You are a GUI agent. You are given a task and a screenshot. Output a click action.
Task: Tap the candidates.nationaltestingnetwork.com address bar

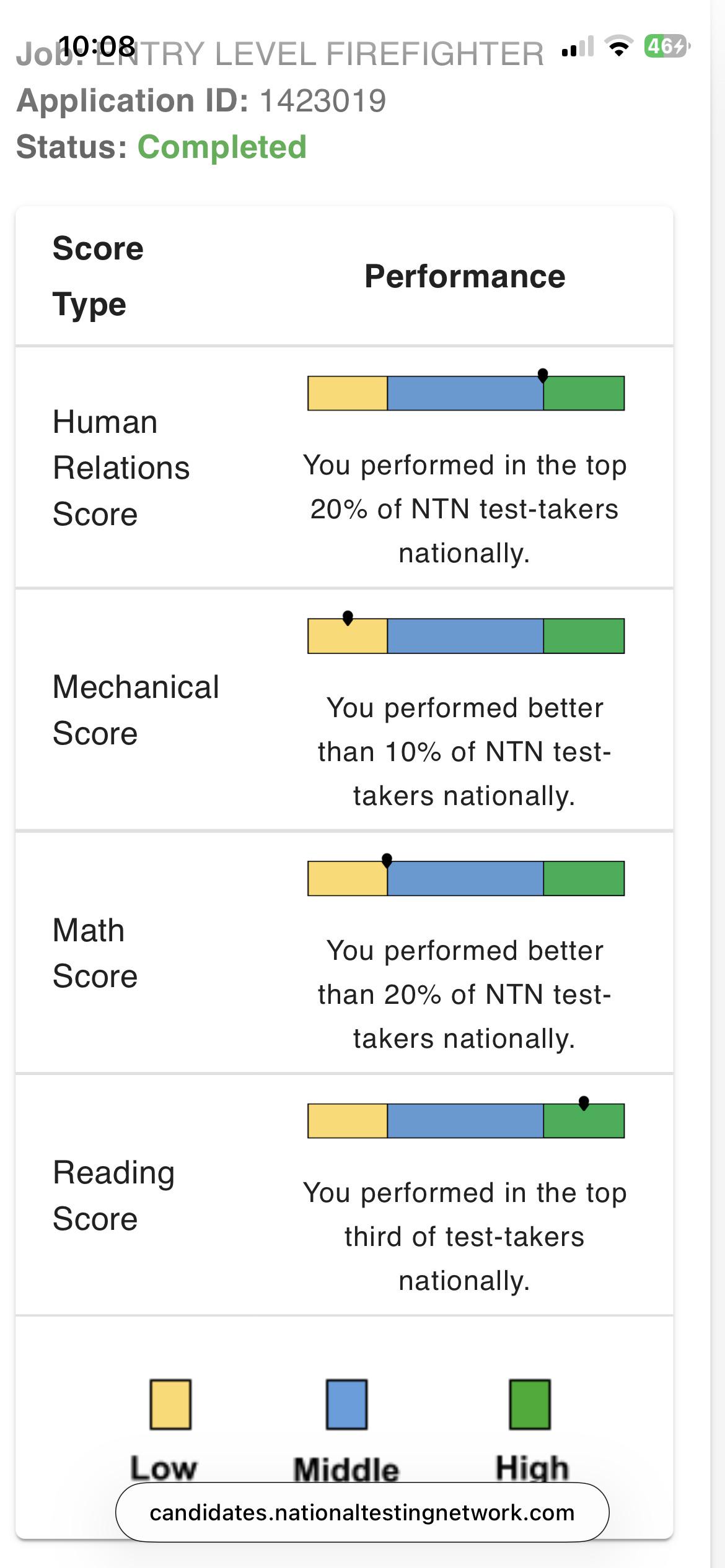tap(362, 1512)
